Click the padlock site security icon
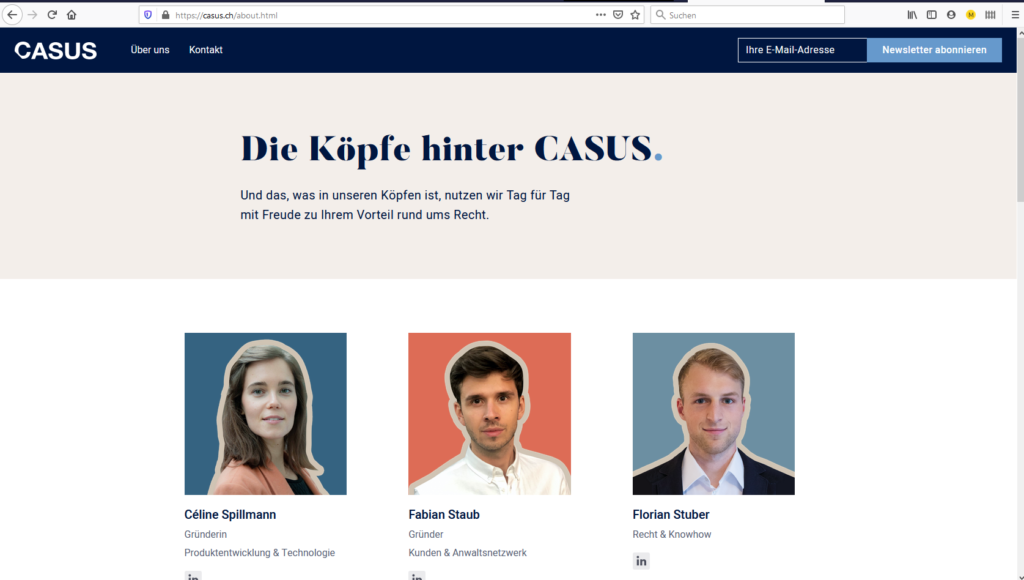 (165, 15)
